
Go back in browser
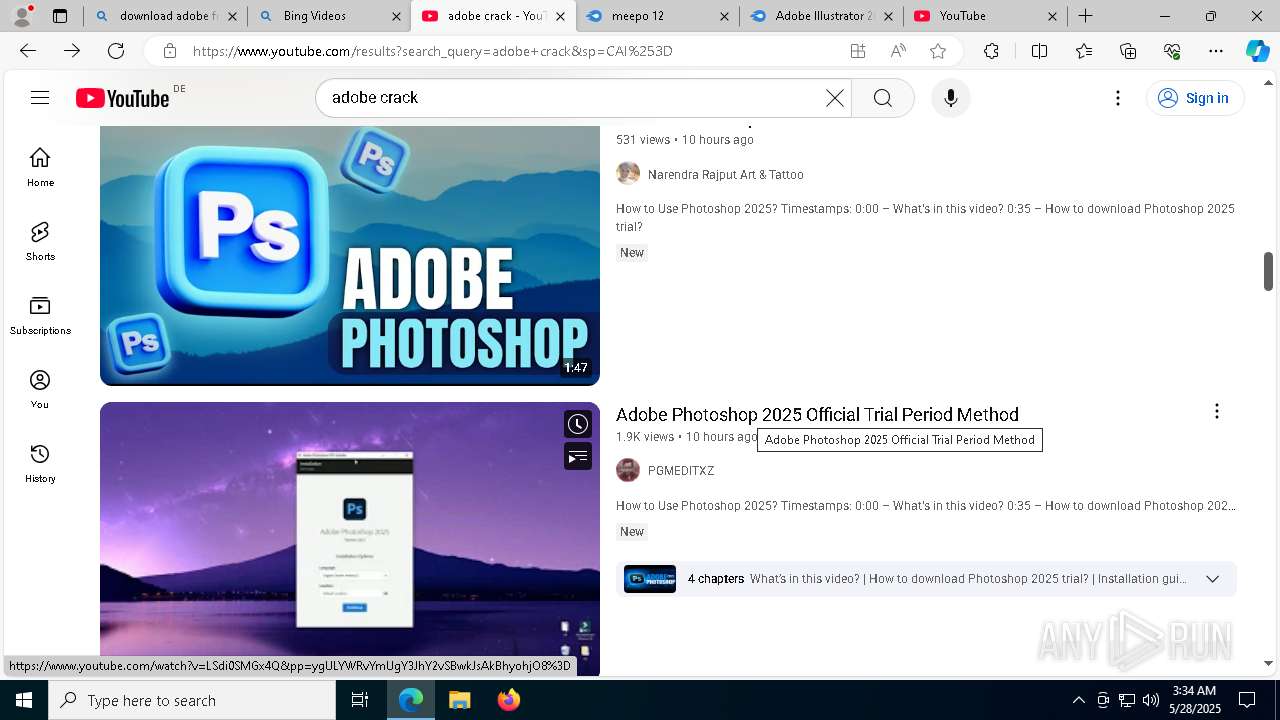tap(28, 51)
